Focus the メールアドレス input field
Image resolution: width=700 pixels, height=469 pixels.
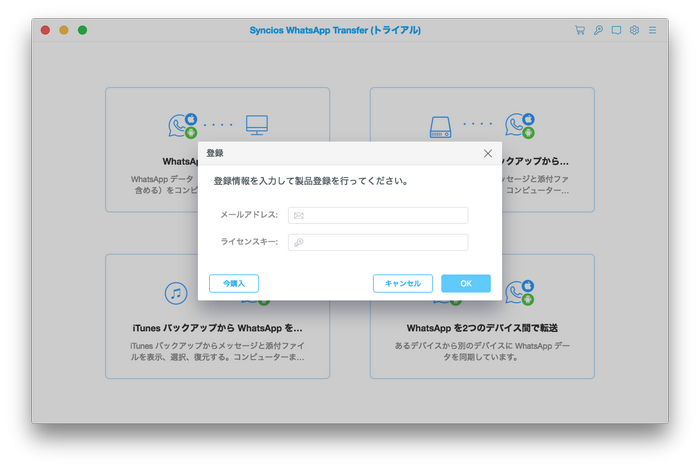[378, 215]
